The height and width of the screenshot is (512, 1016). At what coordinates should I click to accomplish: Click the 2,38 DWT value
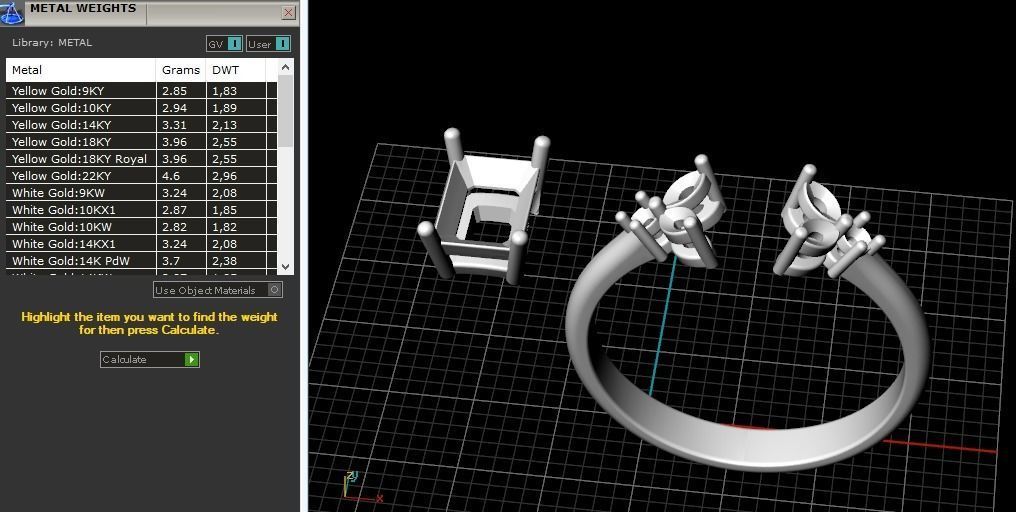coord(224,261)
